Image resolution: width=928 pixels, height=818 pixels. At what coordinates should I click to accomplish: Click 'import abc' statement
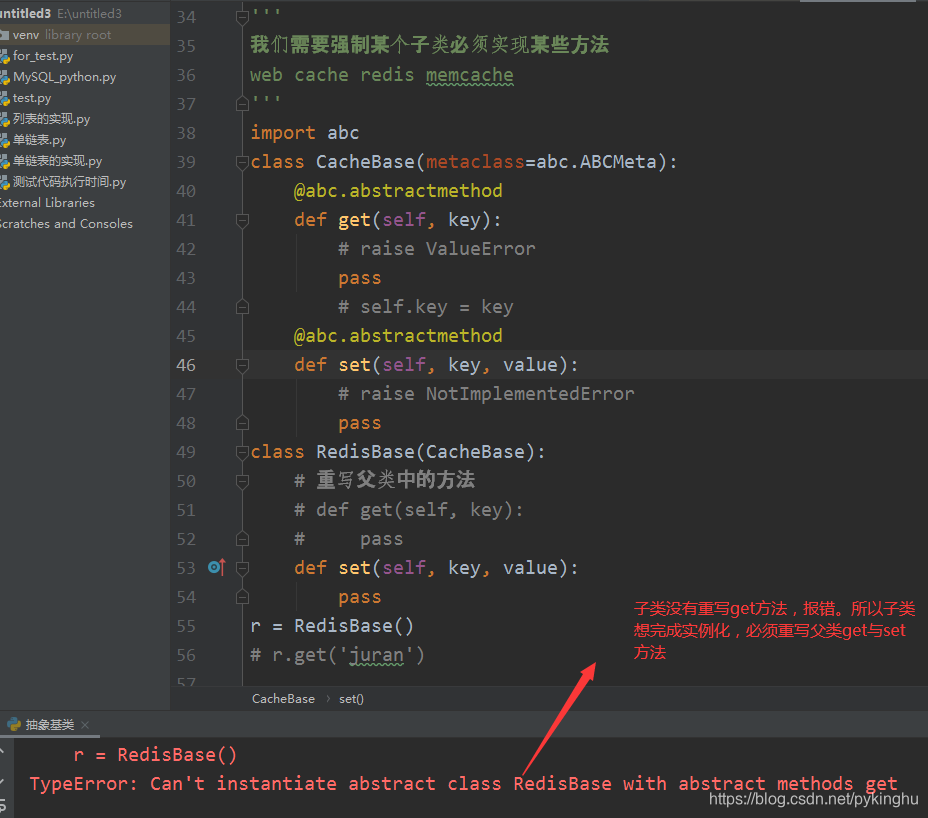point(305,133)
